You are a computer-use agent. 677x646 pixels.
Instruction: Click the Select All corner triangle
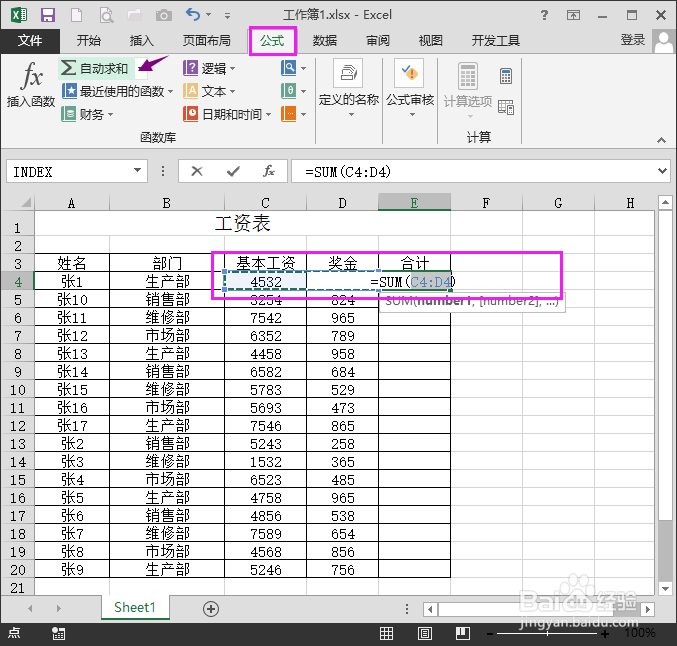coord(25,202)
